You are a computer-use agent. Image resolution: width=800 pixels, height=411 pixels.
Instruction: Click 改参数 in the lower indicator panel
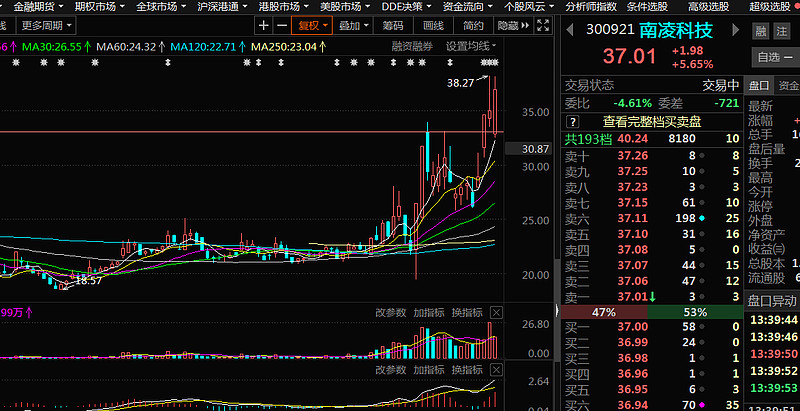pyautogui.click(x=391, y=369)
